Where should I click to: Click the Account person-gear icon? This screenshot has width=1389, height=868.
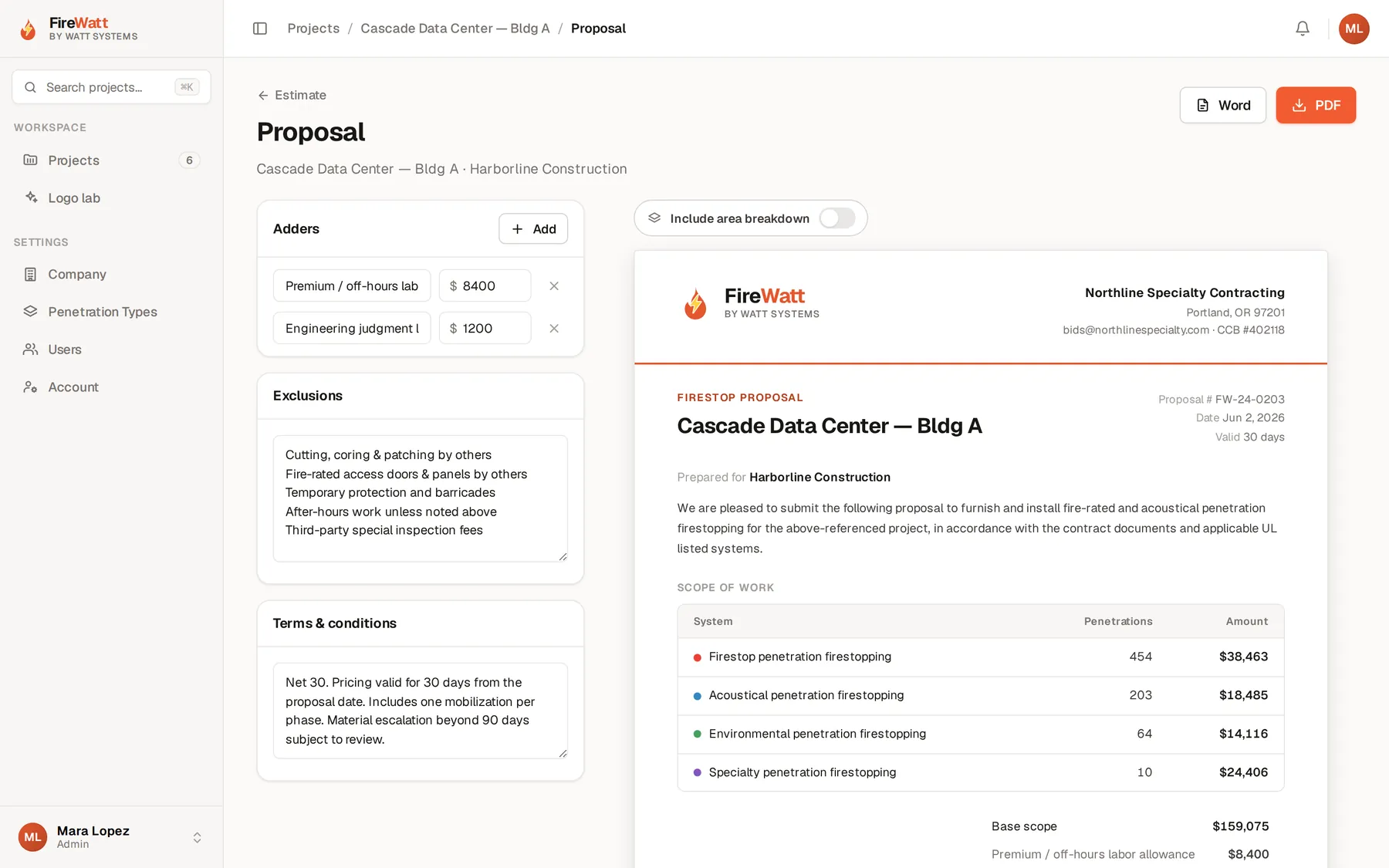[30, 387]
